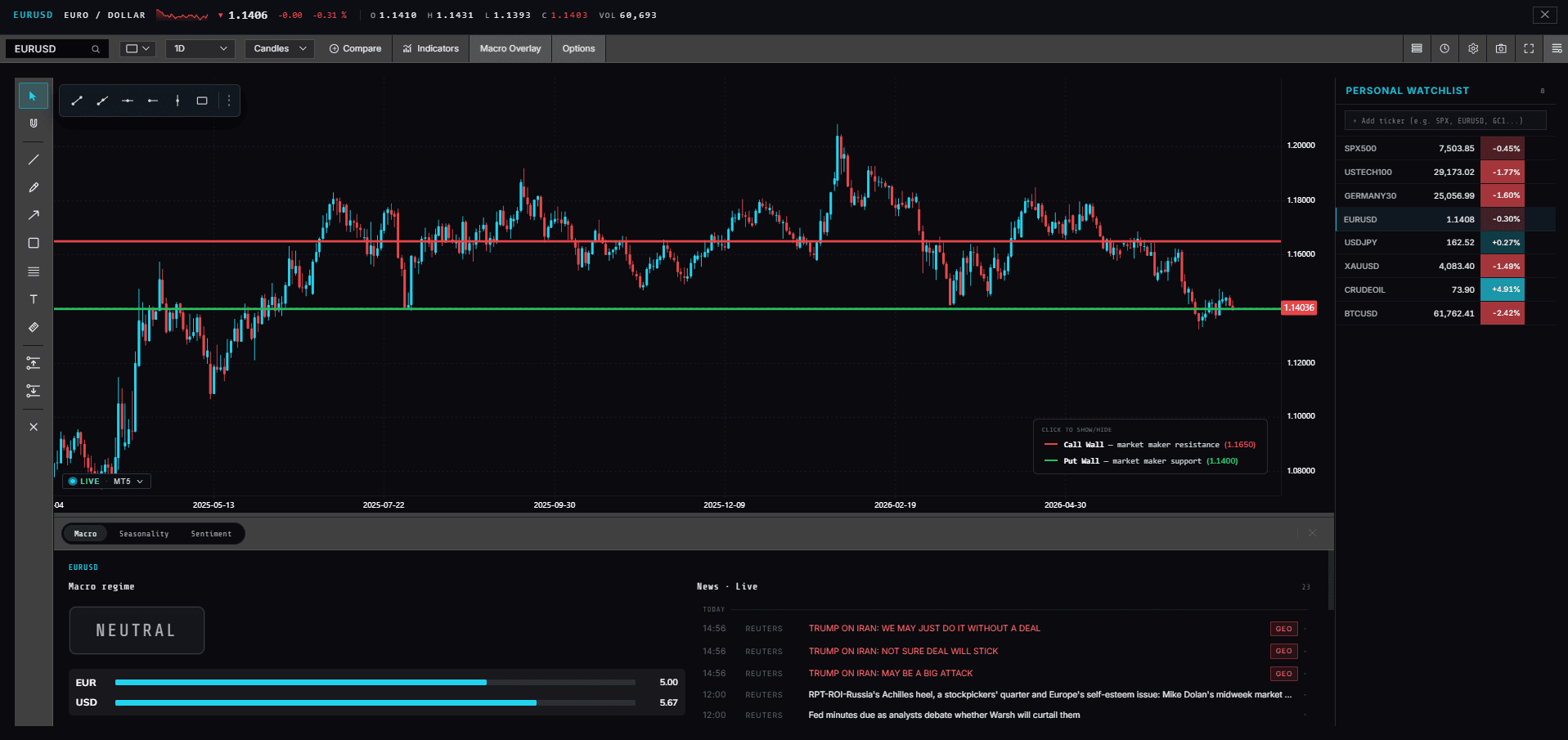The image size is (1568, 740).
Task: Select CRUDEOIL in the watchlist
Action: [1445, 290]
